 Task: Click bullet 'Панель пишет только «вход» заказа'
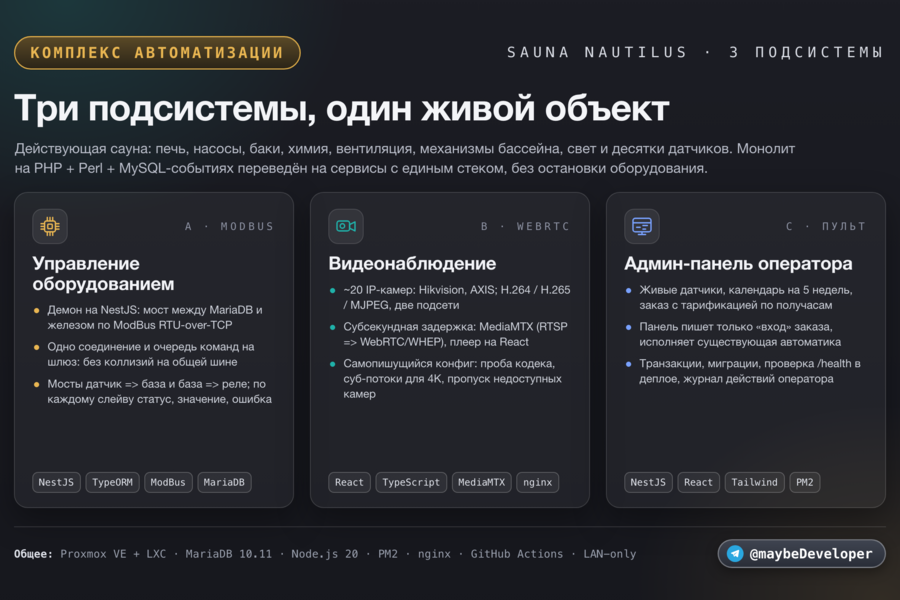coord(740,334)
